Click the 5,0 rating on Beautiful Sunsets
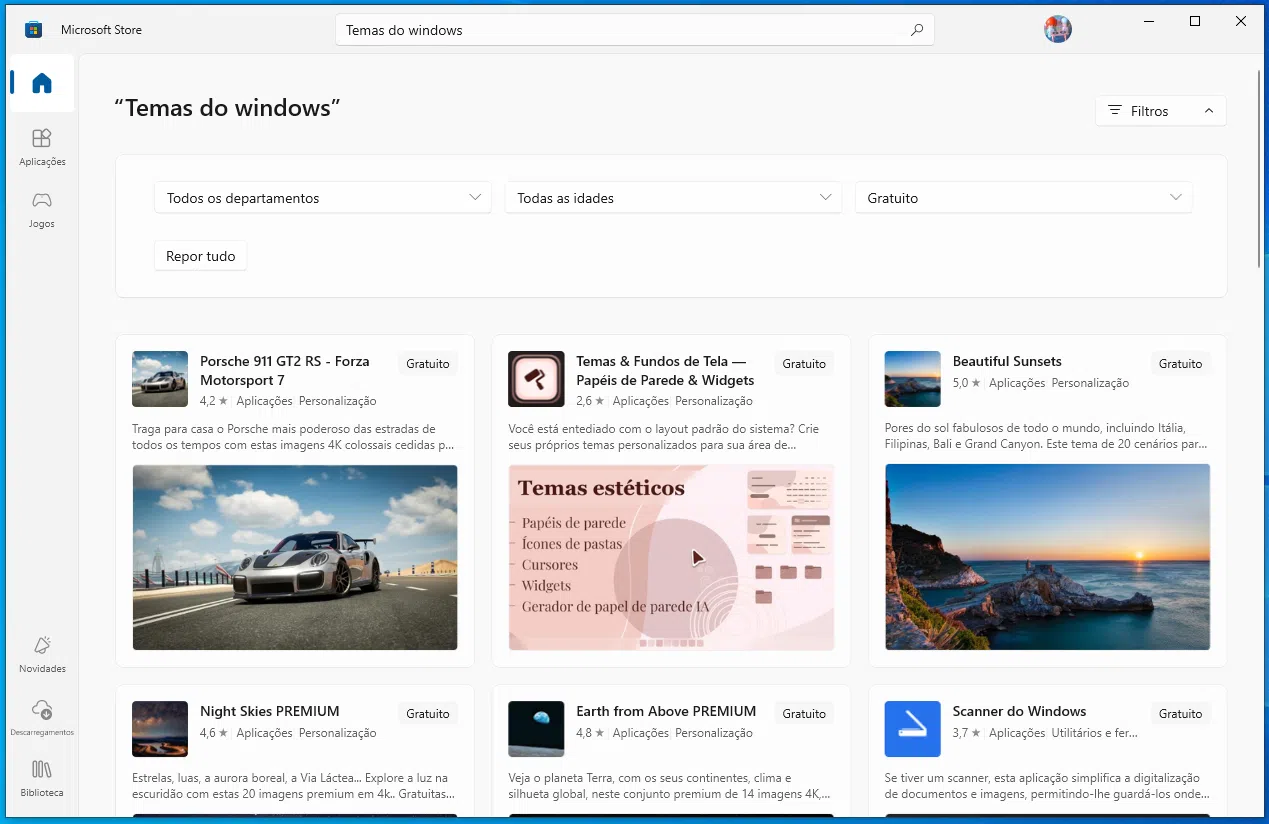This screenshot has width=1269, height=824. tap(967, 383)
